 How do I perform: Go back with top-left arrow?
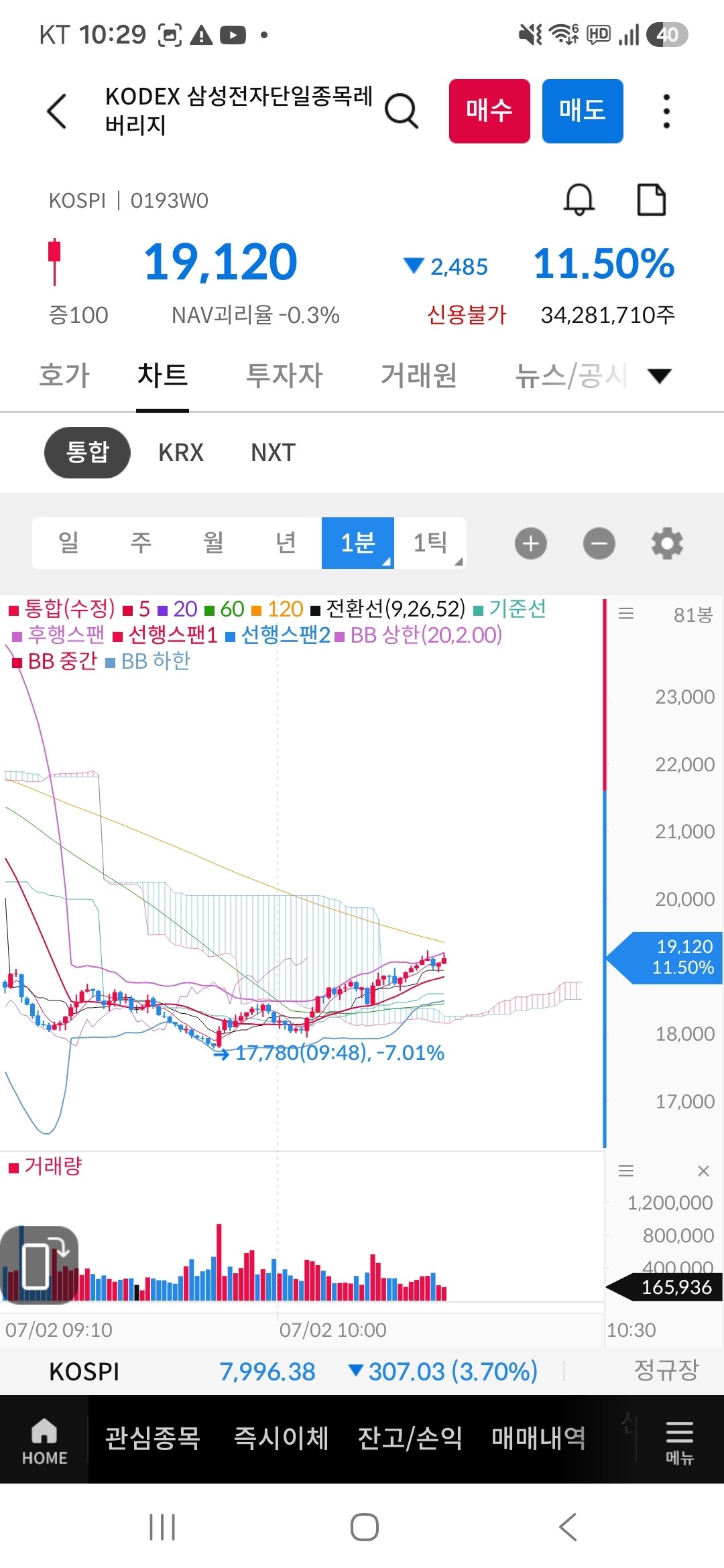pos(58,111)
